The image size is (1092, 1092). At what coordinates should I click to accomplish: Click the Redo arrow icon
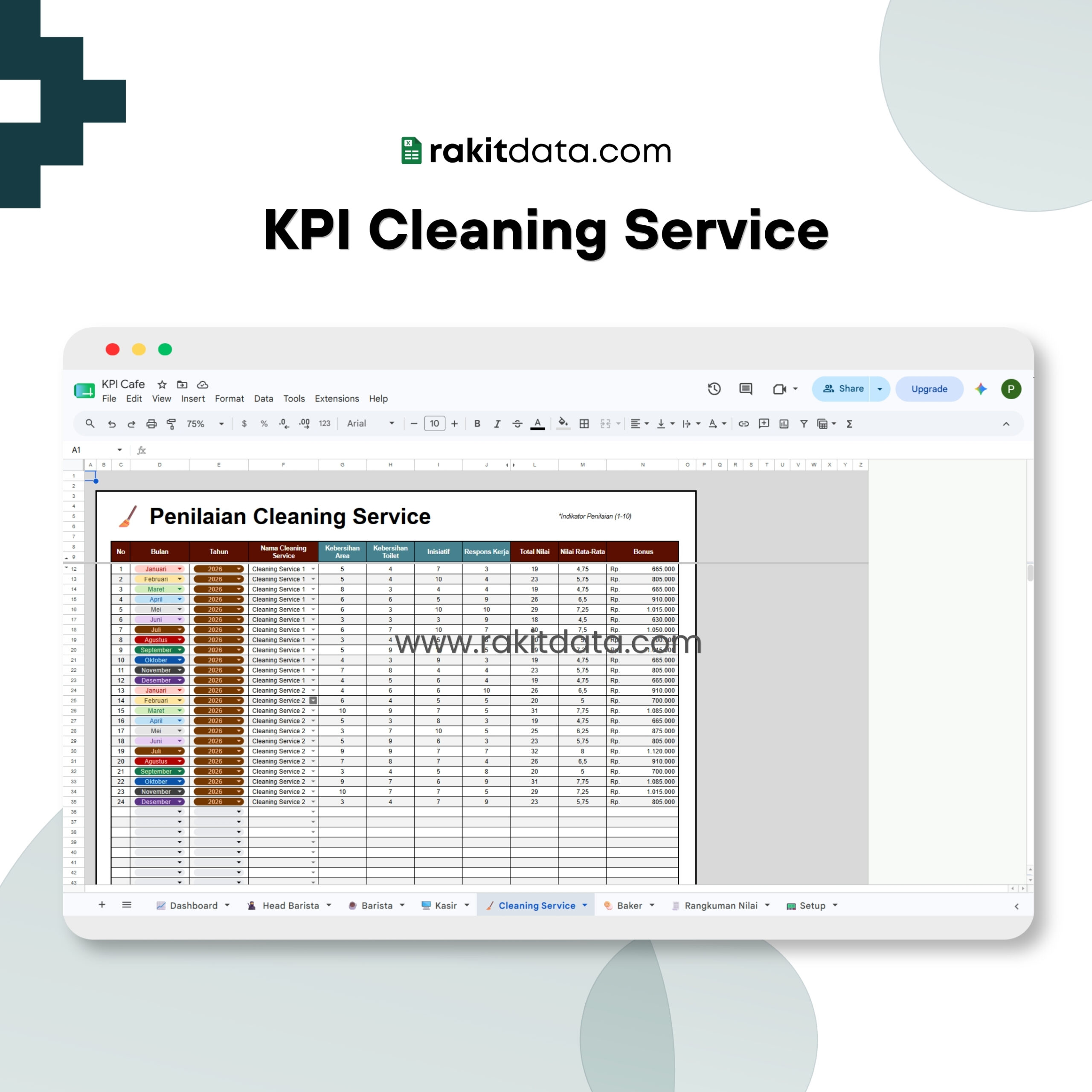(x=131, y=424)
